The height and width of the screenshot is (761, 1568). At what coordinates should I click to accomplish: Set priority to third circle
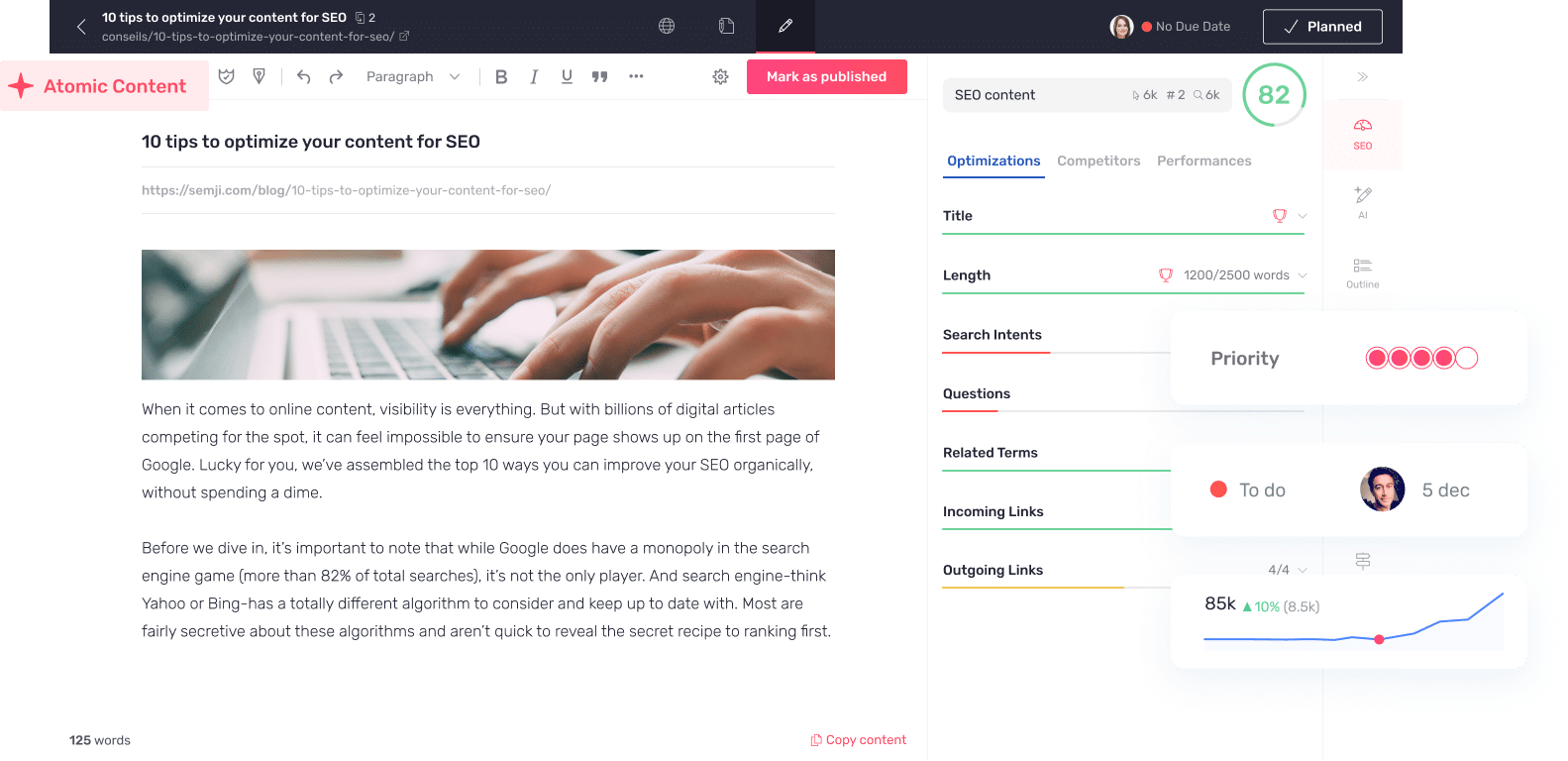(x=1421, y=358)
